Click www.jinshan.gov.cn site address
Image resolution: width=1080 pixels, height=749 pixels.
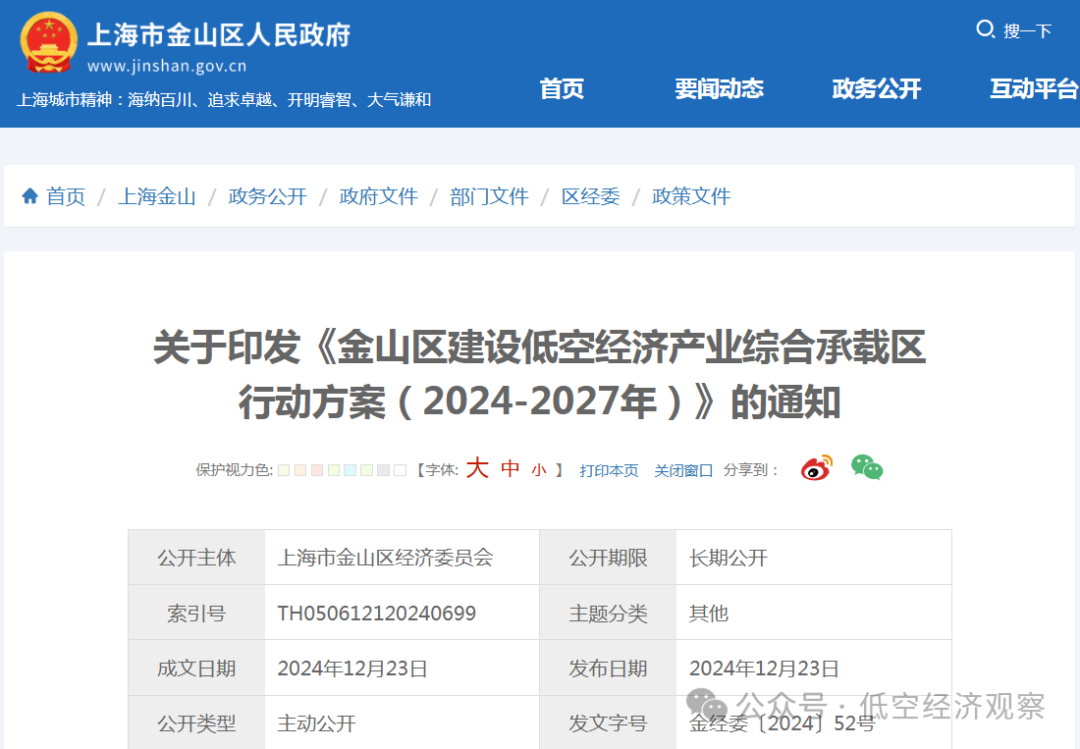click(x=167, y=66)
